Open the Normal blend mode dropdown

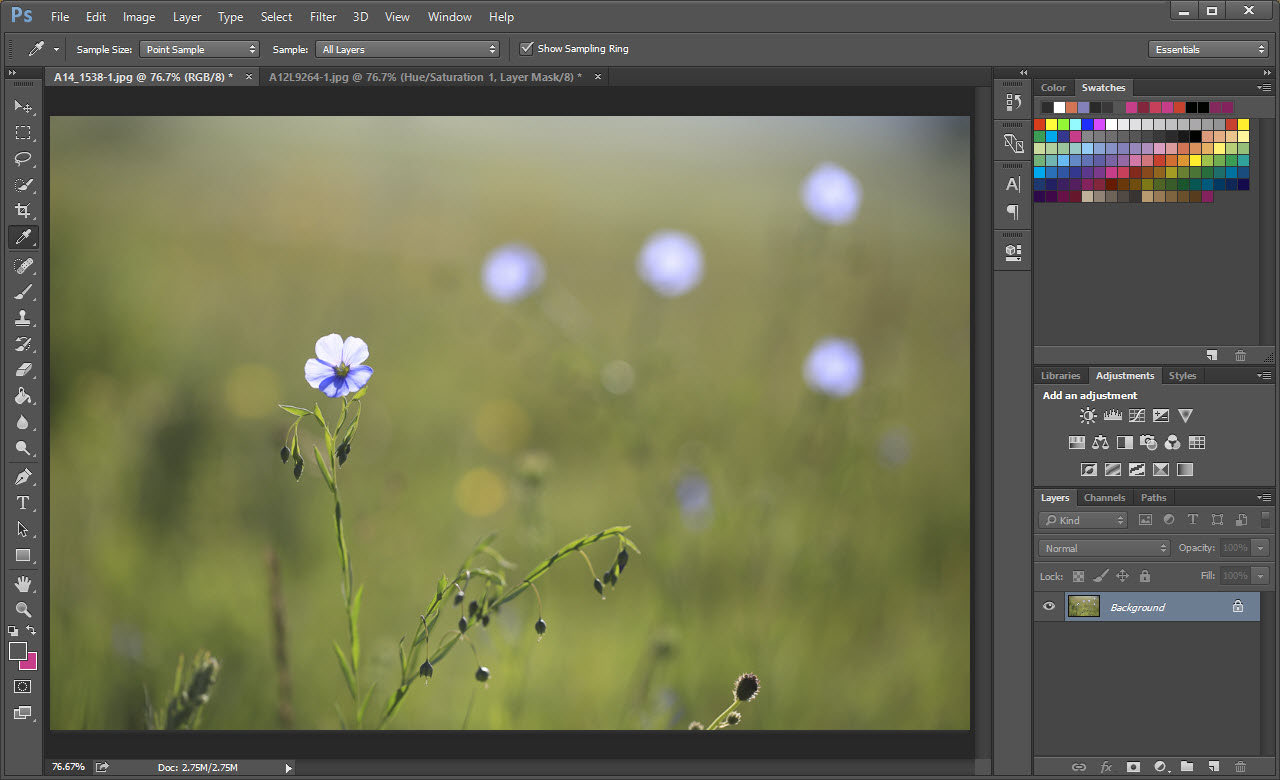tap(1104, 548)
